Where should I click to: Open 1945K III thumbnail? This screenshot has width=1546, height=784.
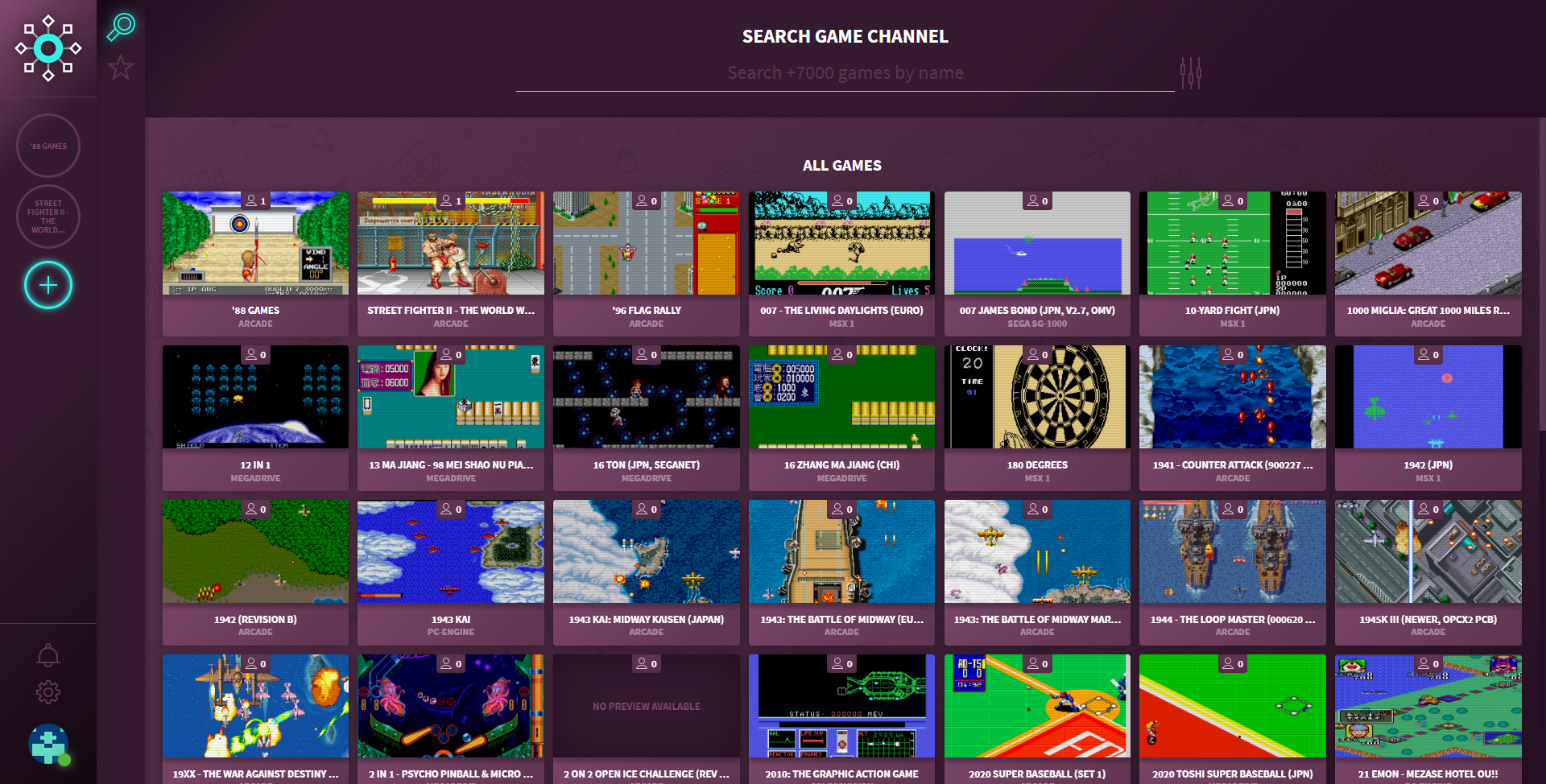(x=1428, y=551)
